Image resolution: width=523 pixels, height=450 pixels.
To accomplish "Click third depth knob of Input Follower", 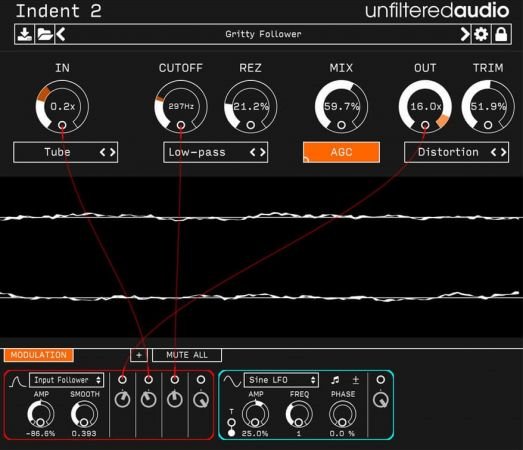I will [x=175, y=400].
